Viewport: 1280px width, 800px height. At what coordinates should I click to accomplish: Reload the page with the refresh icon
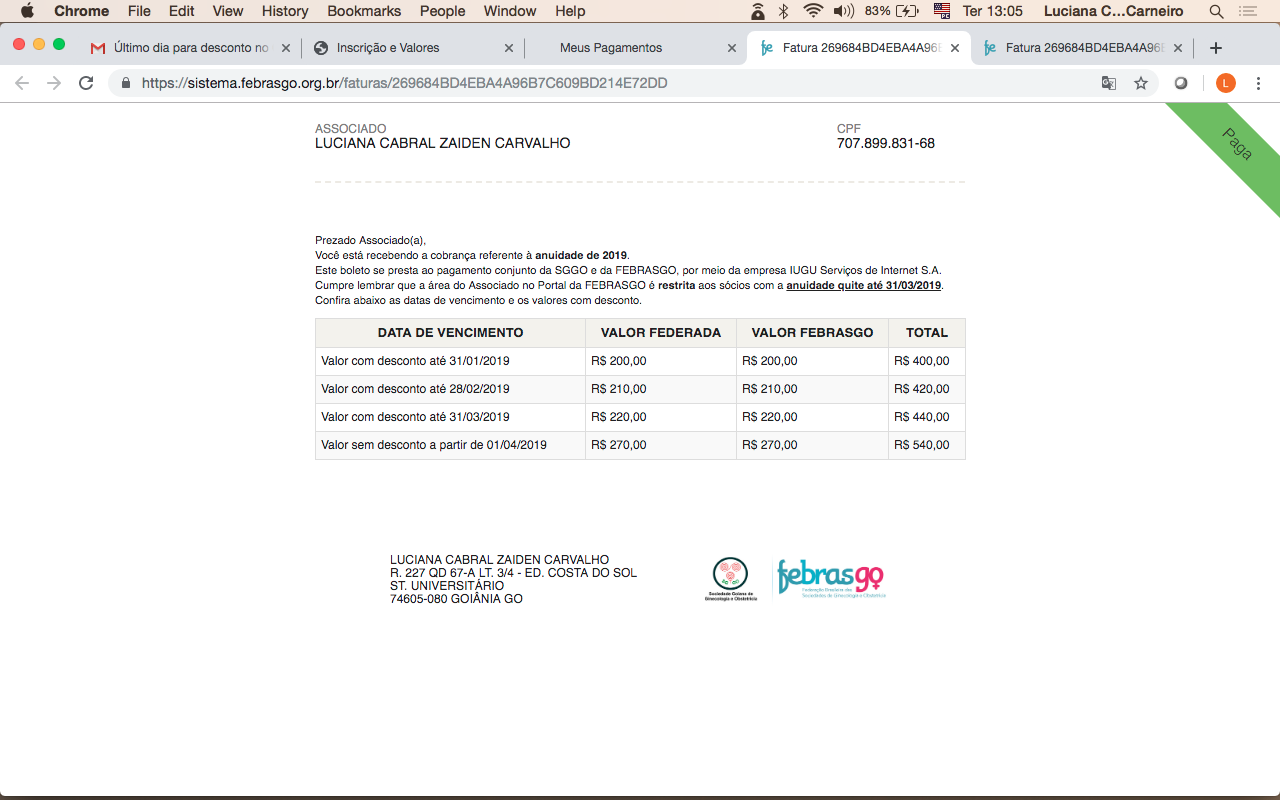(86, 83)
